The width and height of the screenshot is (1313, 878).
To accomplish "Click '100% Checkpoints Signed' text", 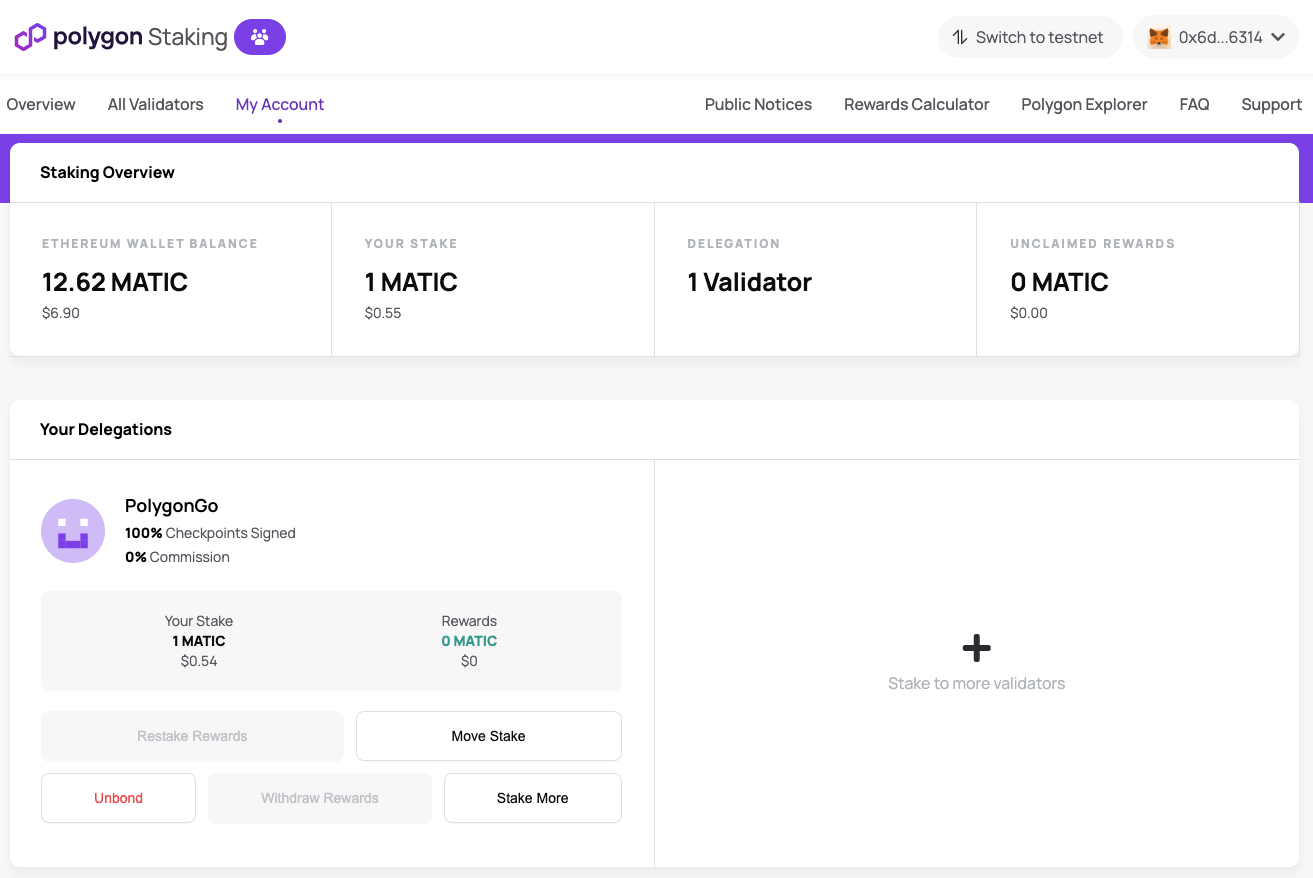I will click(x=210, y=533).
